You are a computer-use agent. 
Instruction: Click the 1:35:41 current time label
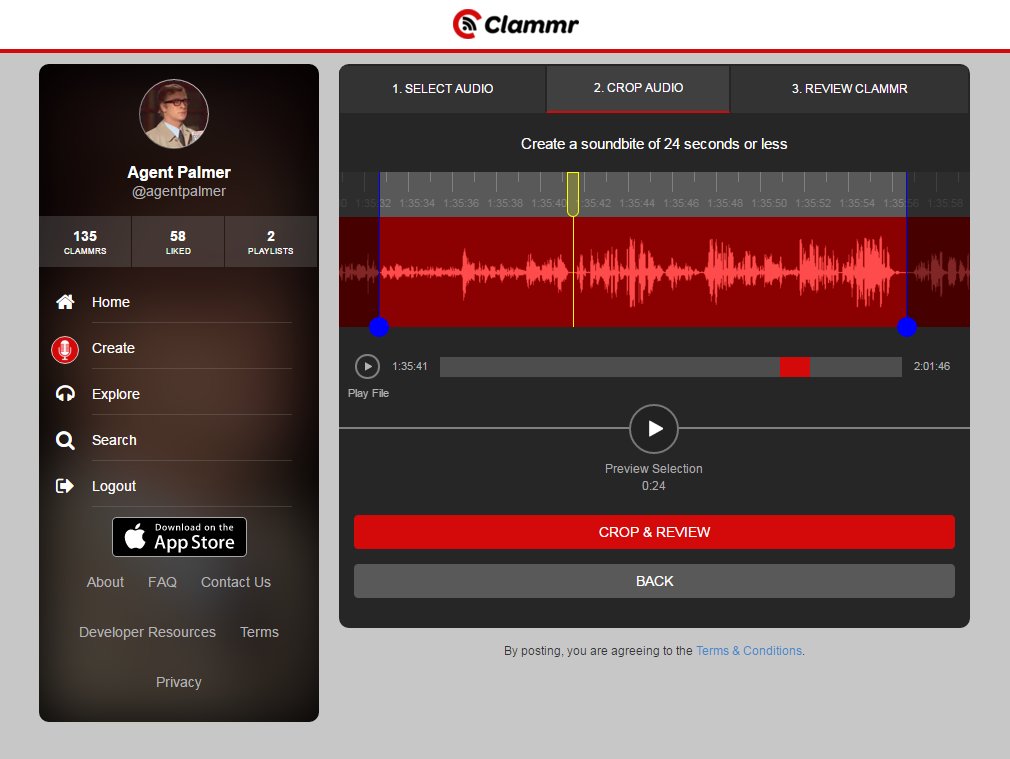coord(410,366)
